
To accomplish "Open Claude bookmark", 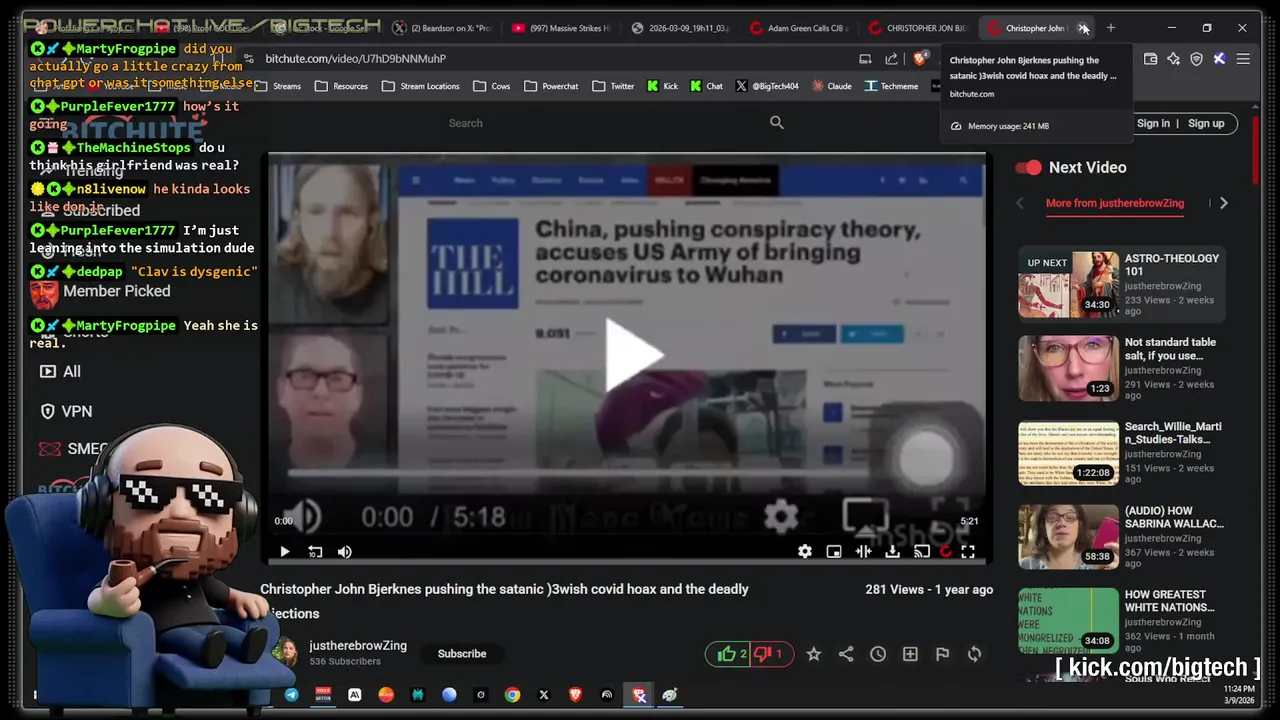I will 831,86.
